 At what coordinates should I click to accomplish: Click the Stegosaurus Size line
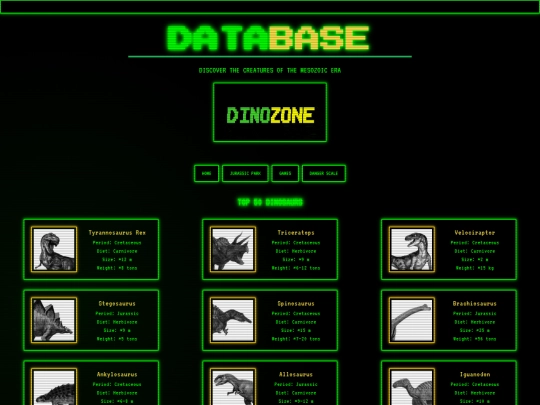(x=117, y=331)
